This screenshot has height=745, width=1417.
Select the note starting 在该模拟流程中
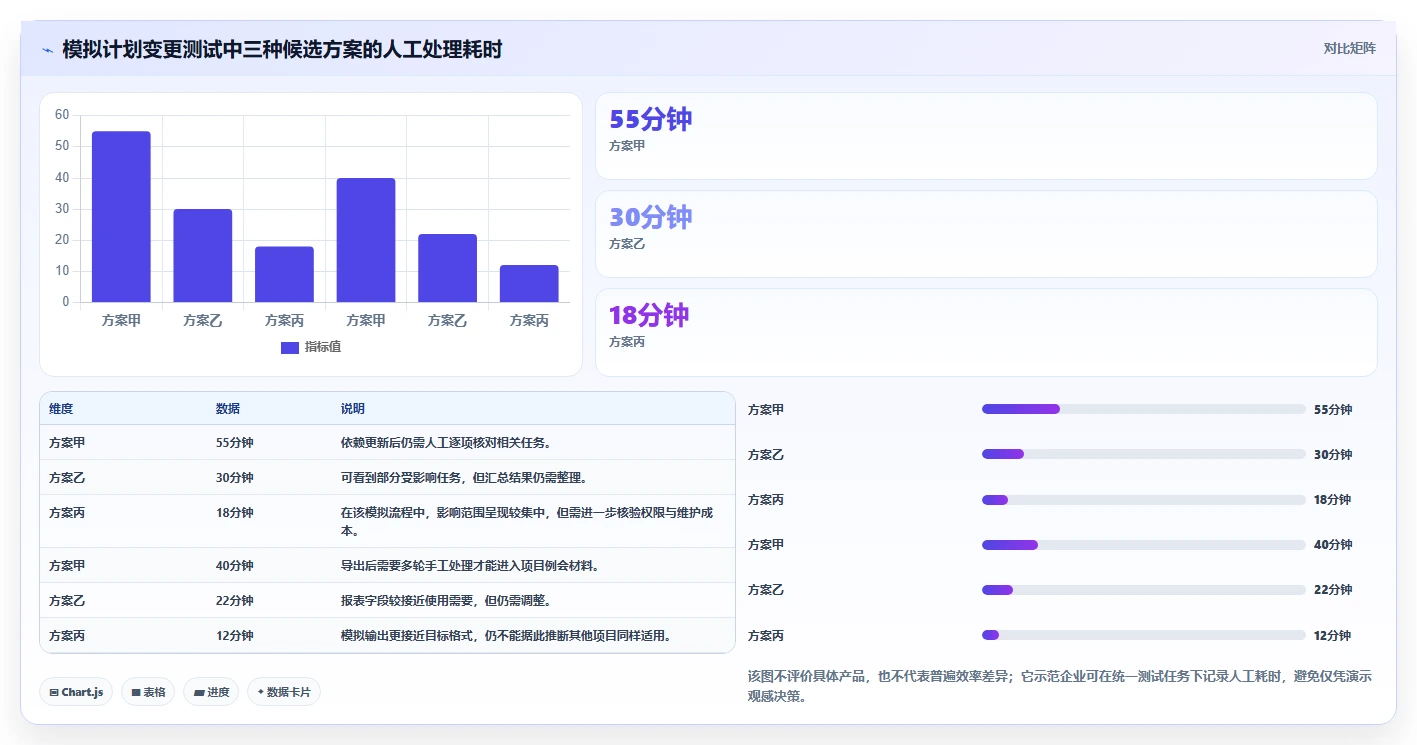click(527, 521)
